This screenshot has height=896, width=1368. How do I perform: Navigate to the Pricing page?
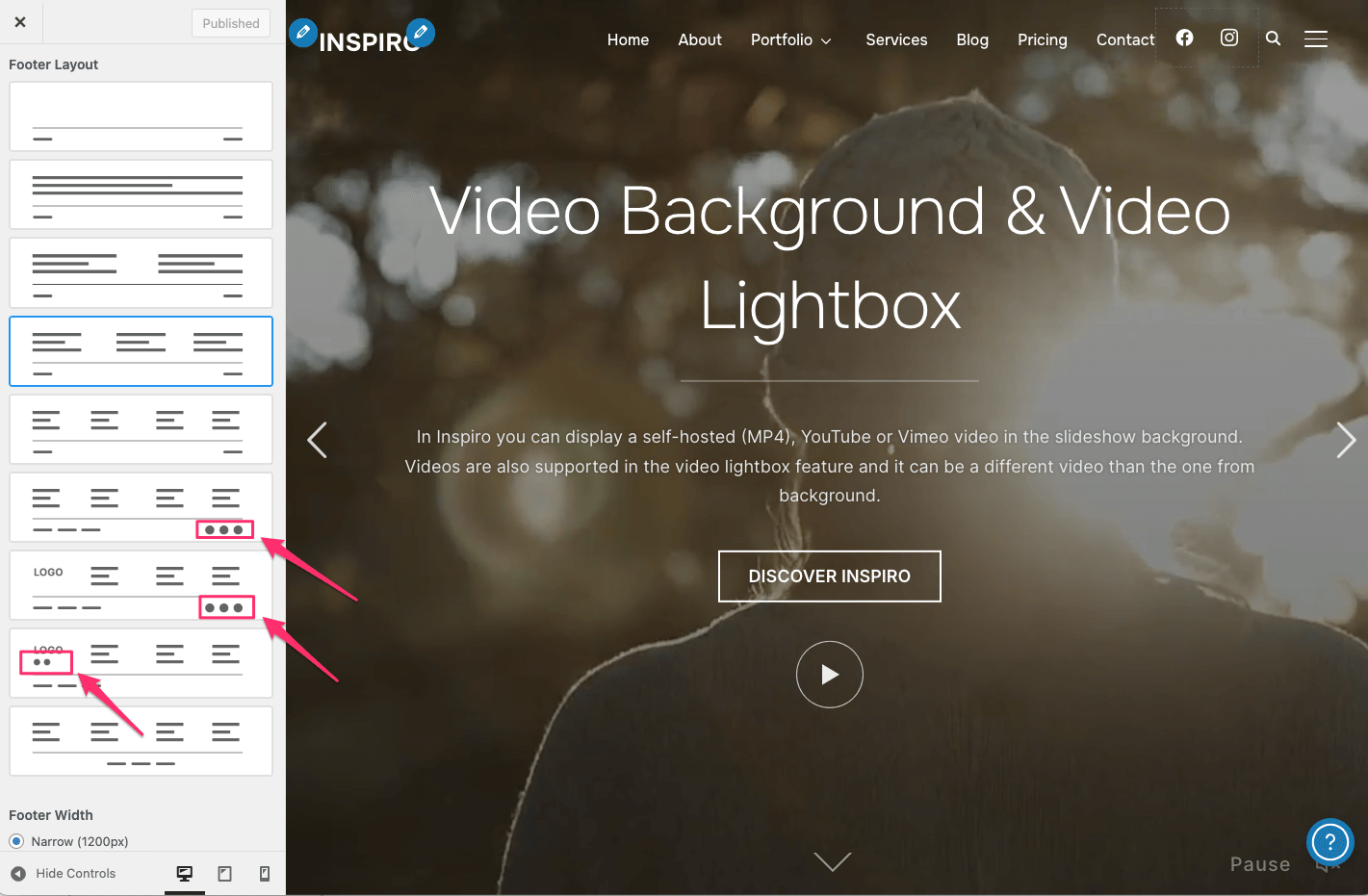1042,39
